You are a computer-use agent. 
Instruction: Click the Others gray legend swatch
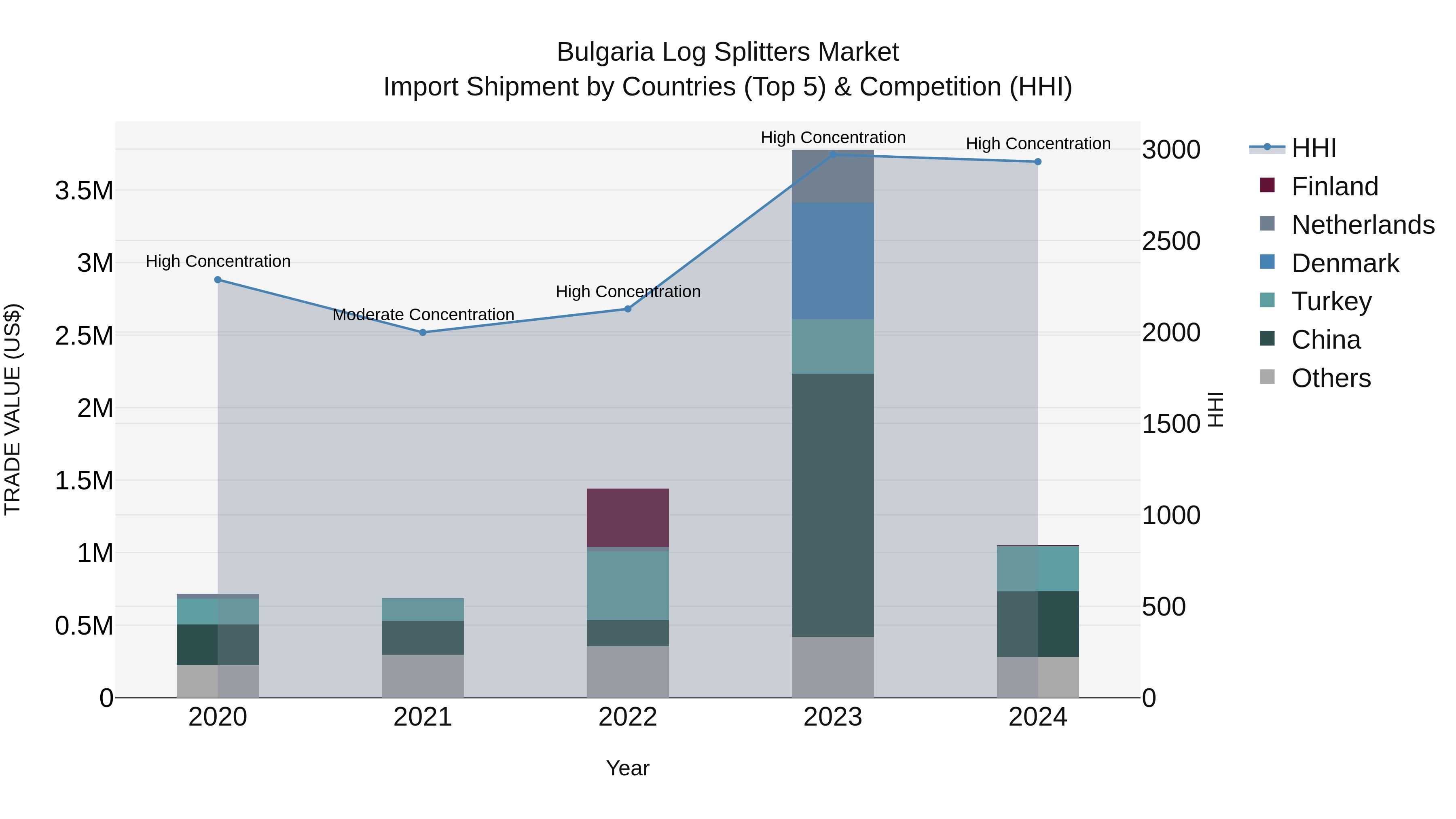[x=1267, y=377]
